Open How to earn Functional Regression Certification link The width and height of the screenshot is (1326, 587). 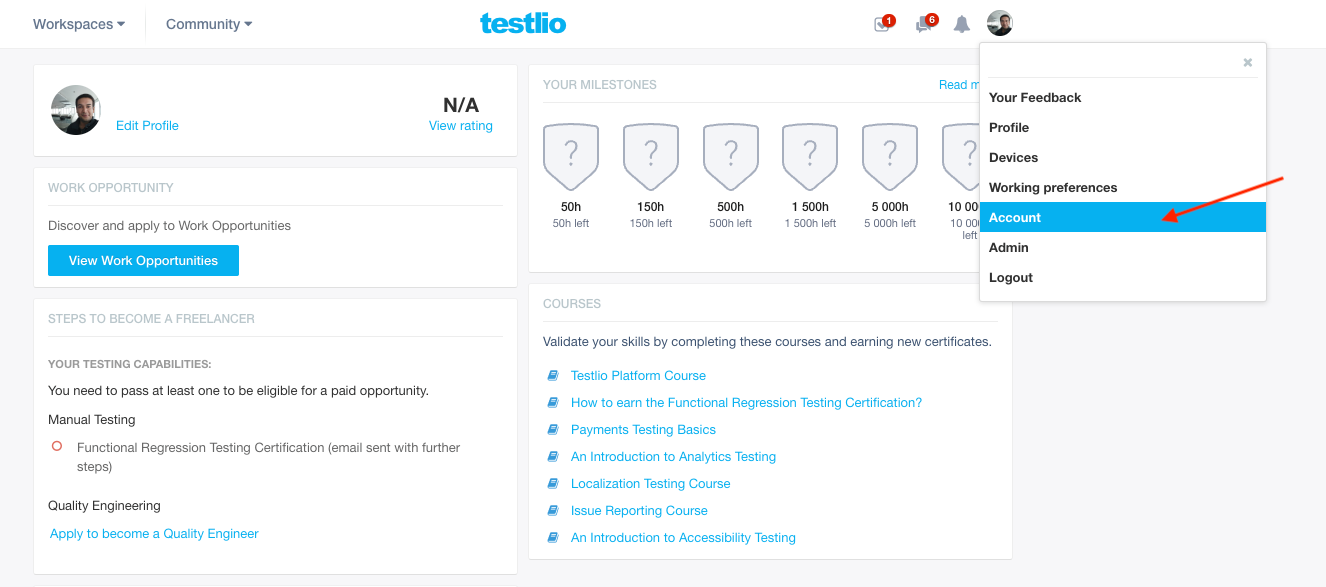[x=746, y=402]
